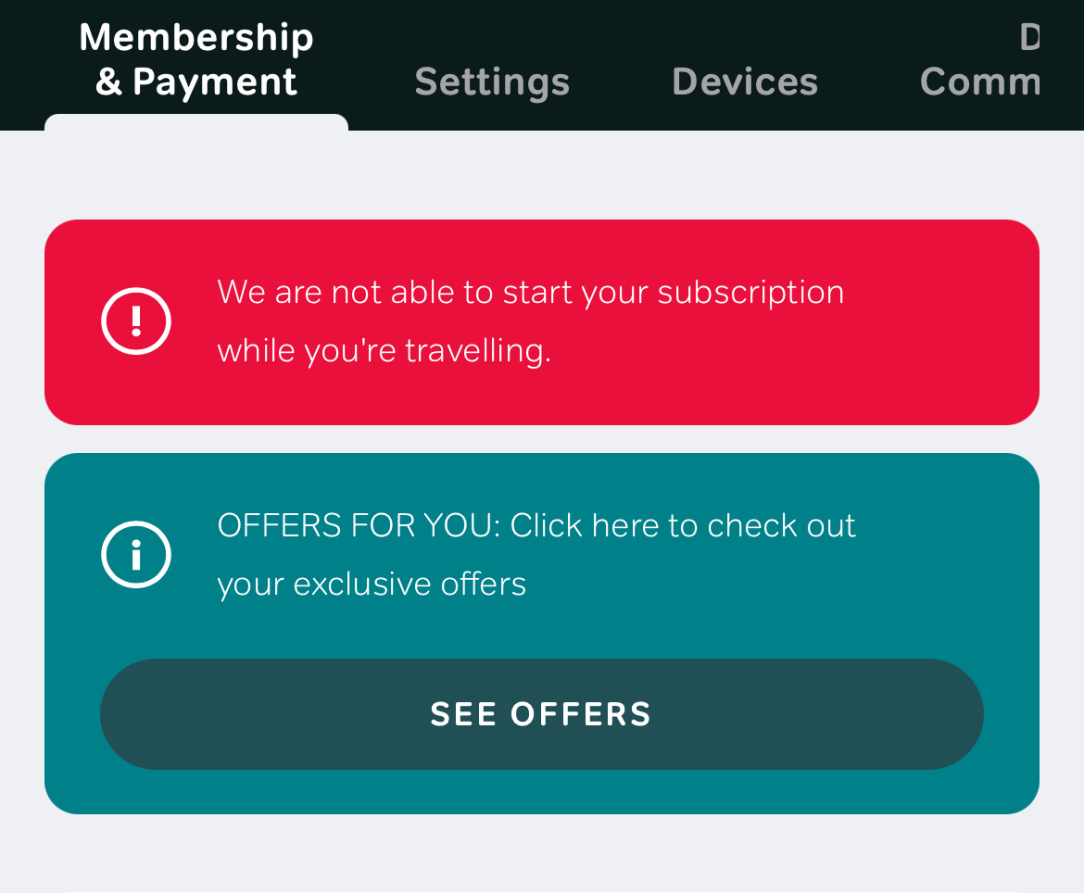Click the subscription travelling error message text
Image resolution: width=1084 pixels, height=893 pixels.
tap(530, 321)
